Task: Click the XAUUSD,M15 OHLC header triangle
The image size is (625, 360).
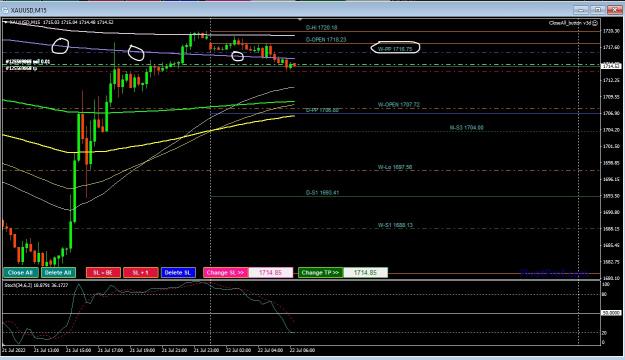Action: point(5,22)
